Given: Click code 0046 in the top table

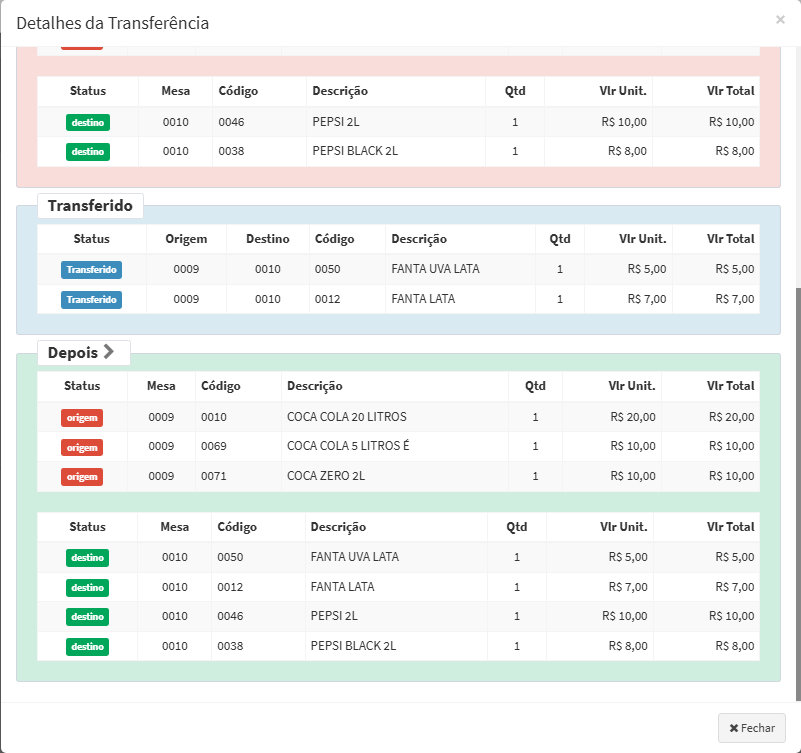Looking at the screenshot, I should (x=231, y=122).
